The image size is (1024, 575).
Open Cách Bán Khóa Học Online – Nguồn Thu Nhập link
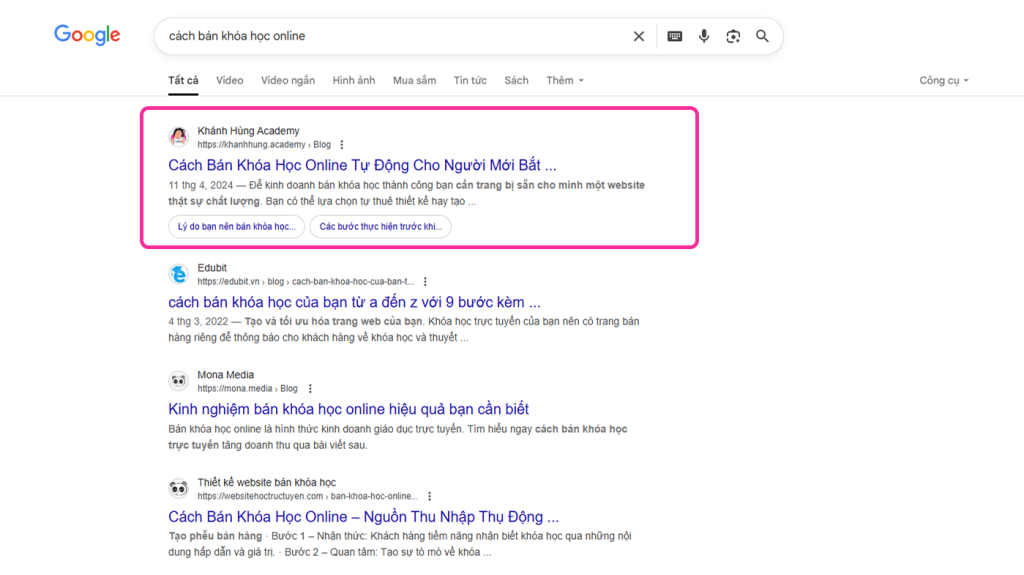tap(363, 516)
